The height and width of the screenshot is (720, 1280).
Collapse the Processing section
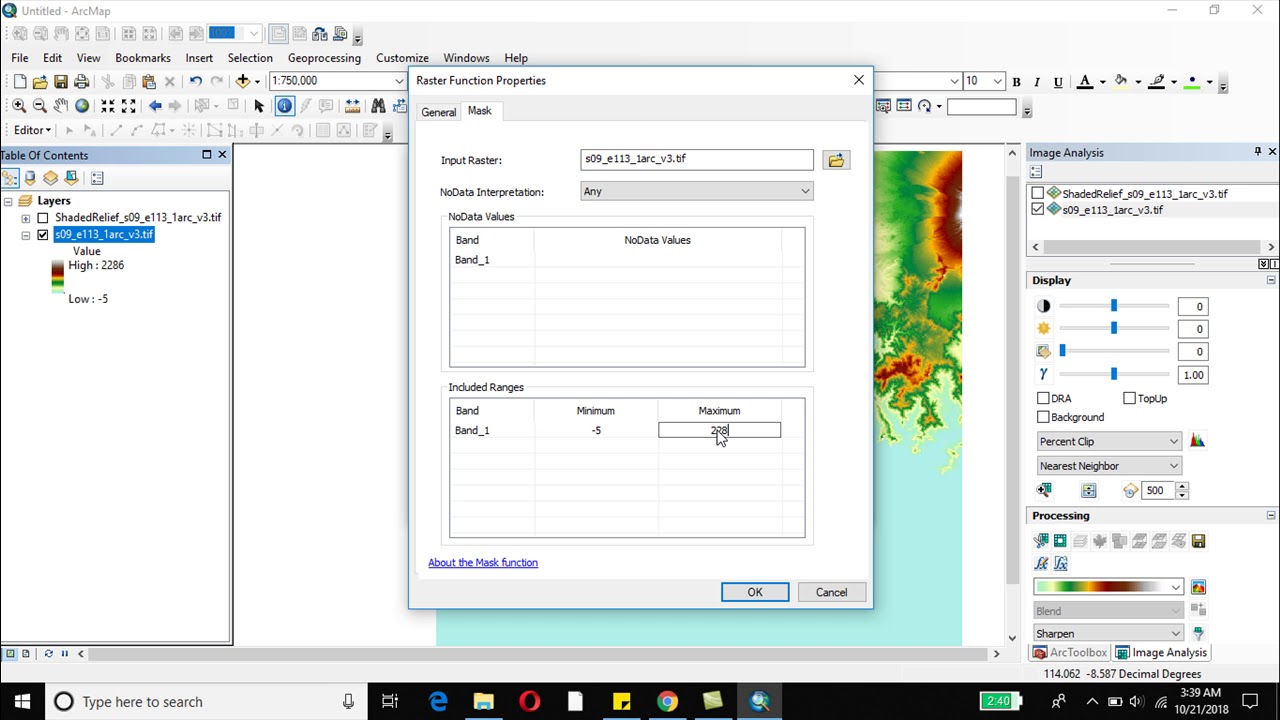[1271, 516]
